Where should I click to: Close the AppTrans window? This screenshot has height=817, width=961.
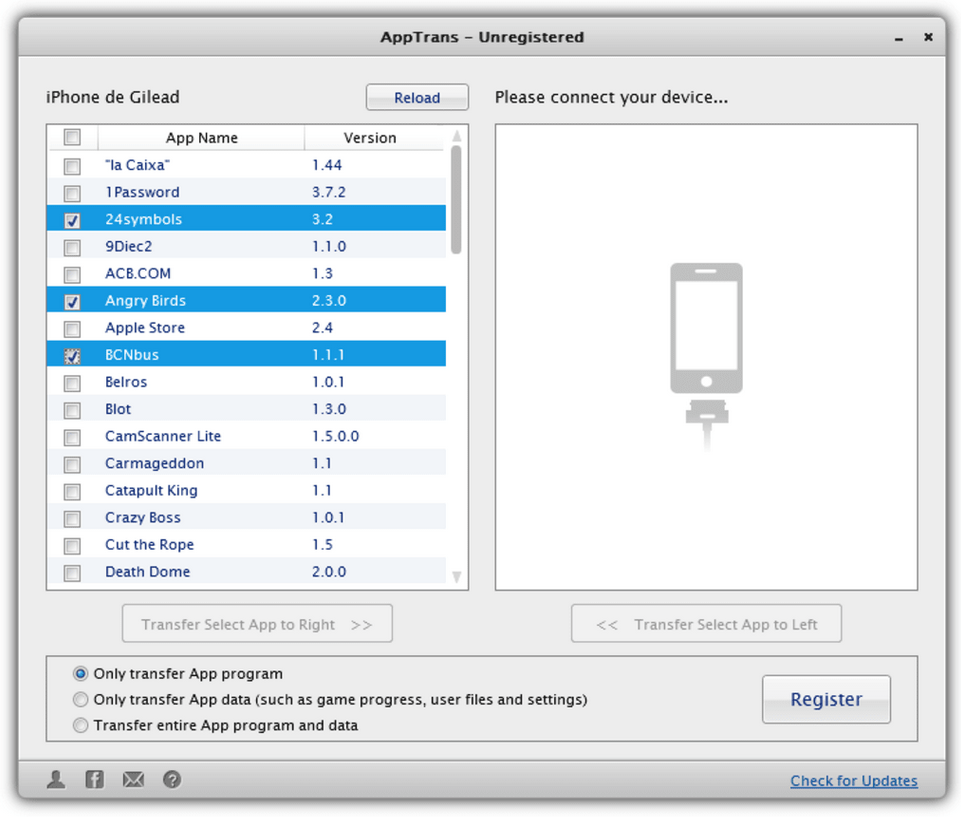(929, 37)
